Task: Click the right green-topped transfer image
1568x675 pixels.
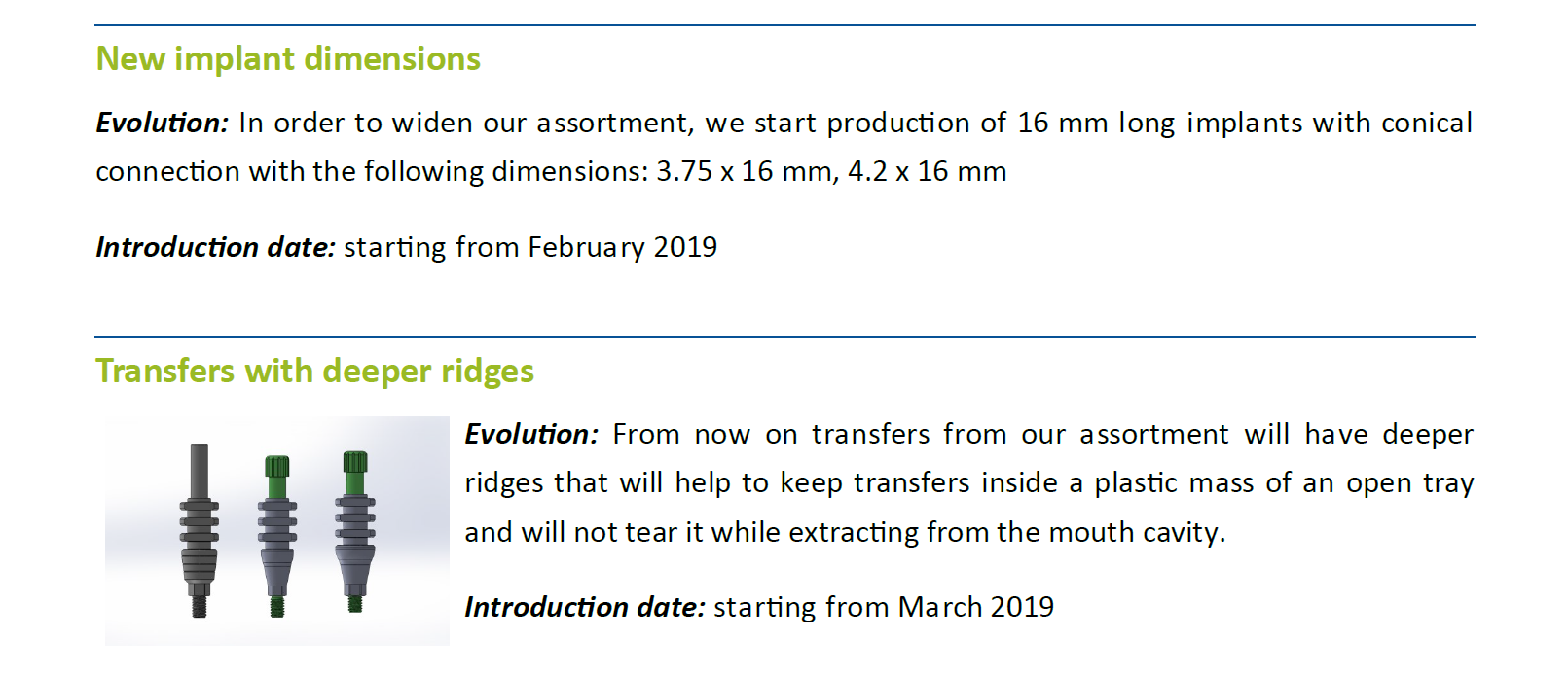Action: click(355, 531)
